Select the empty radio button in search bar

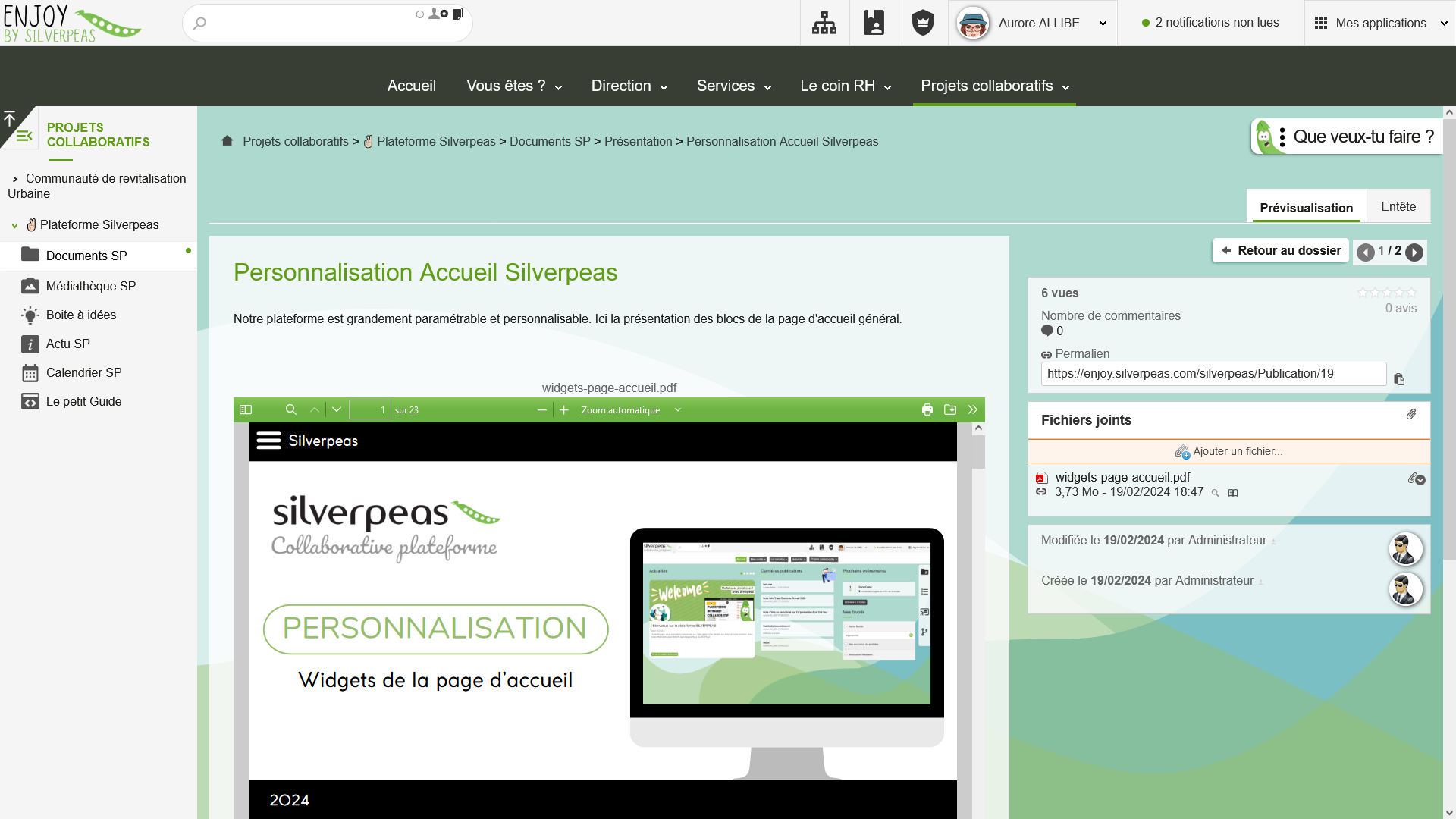(x=419, y=14)
